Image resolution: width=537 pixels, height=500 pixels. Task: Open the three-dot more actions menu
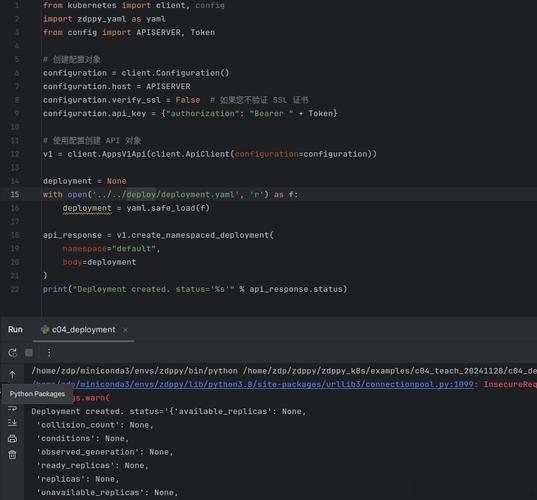(x=49, y=352)
